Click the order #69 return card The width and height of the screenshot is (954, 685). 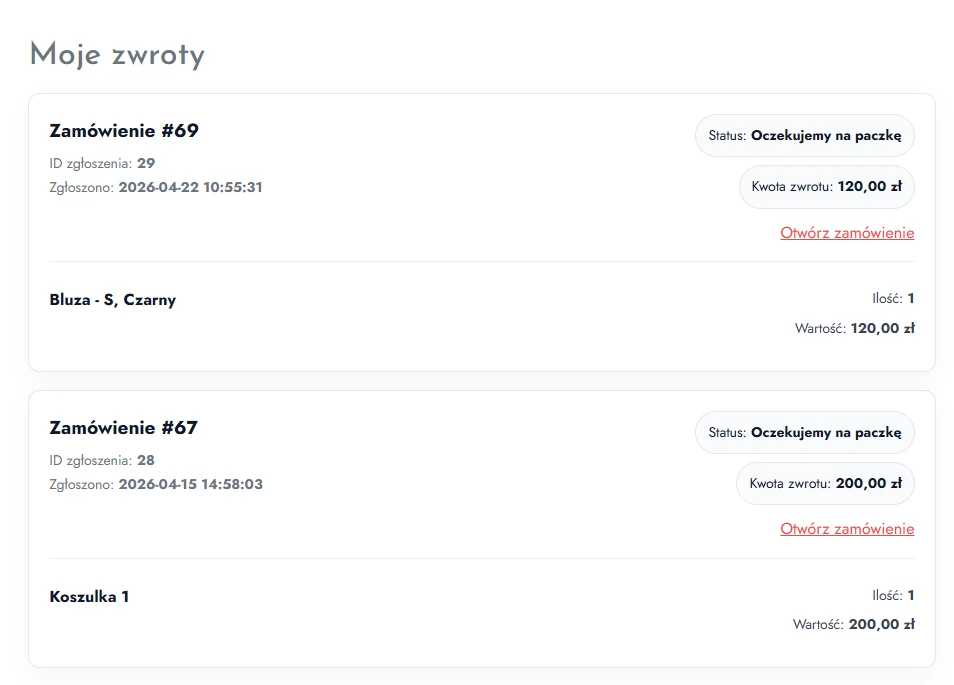482,232
